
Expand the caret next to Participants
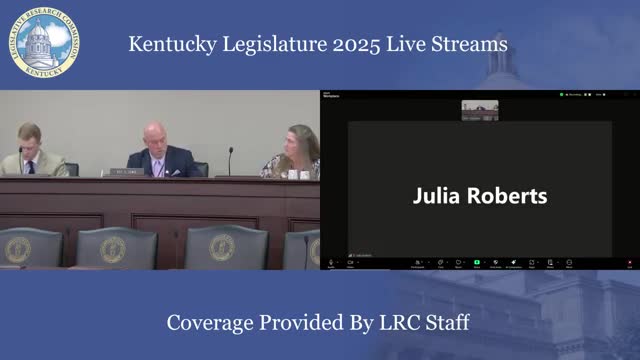click(x=429, y=262)
